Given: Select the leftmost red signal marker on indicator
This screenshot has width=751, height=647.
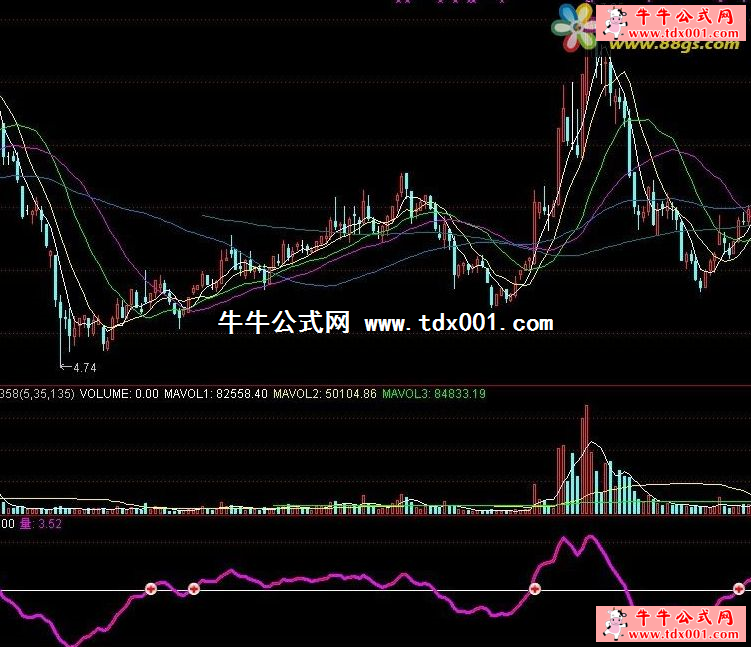Looking at the screenshot, I should (x=152, y=589).
